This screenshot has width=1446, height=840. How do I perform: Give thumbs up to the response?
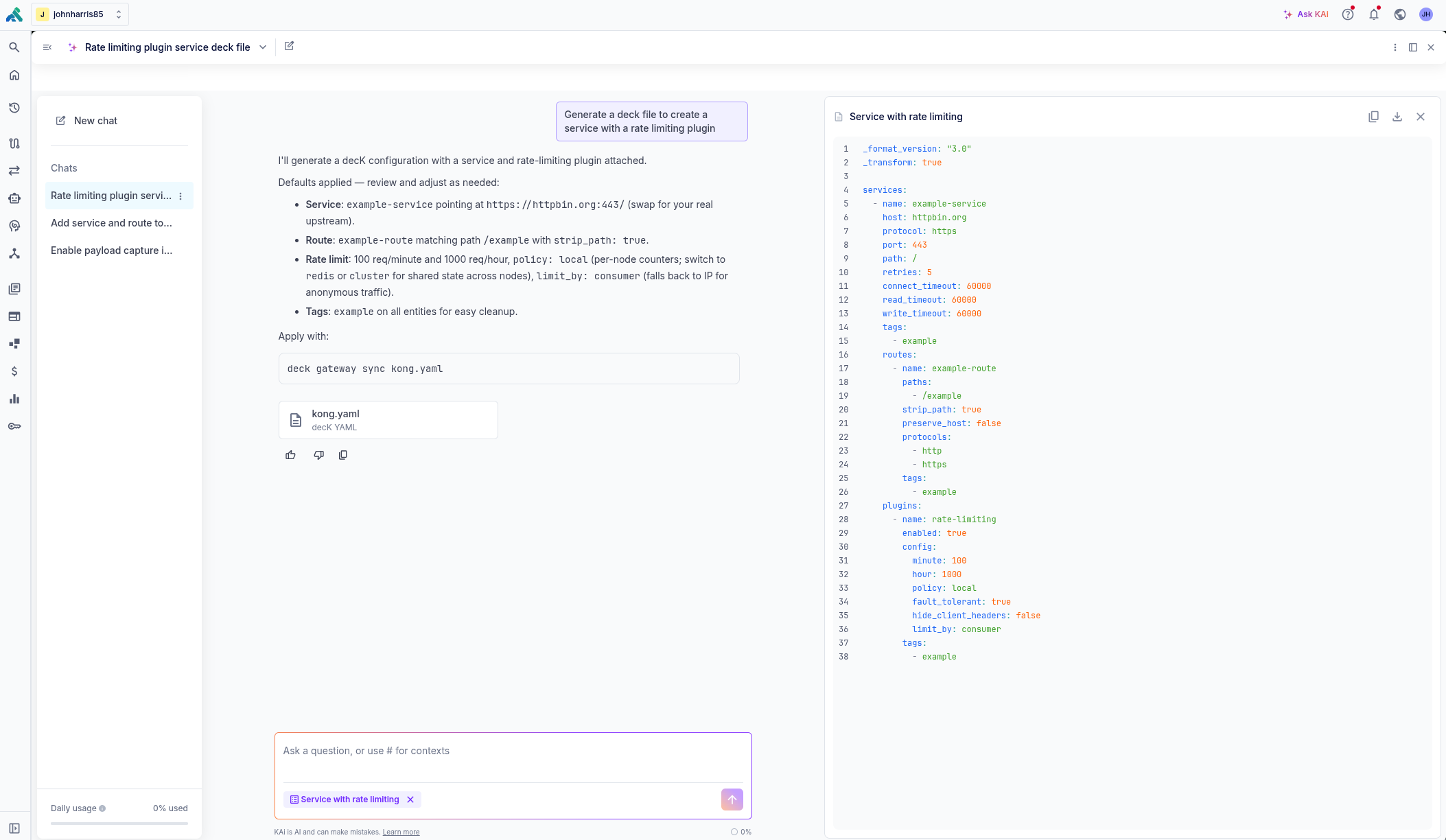pos(290,455)
